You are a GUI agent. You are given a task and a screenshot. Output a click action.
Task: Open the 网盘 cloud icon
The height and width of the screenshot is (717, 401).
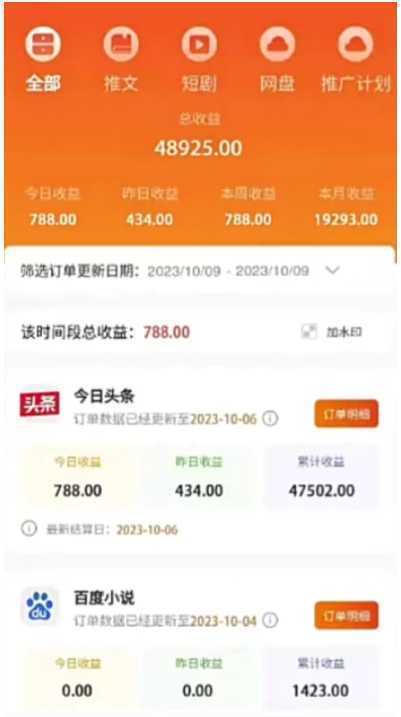(277, 44)
